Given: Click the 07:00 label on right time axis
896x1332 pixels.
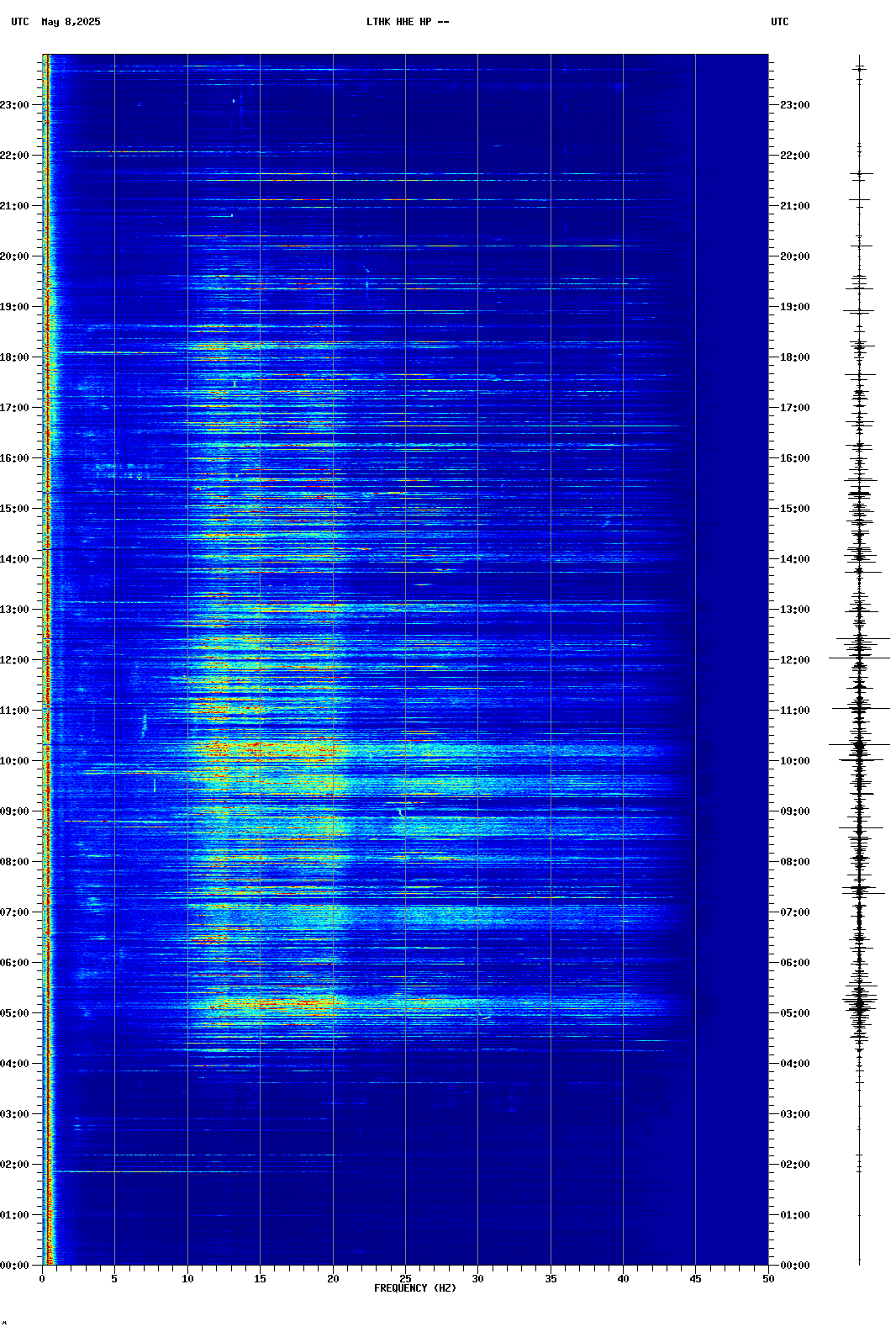Looking at the screenshot, I should click(x=795, y=912).
